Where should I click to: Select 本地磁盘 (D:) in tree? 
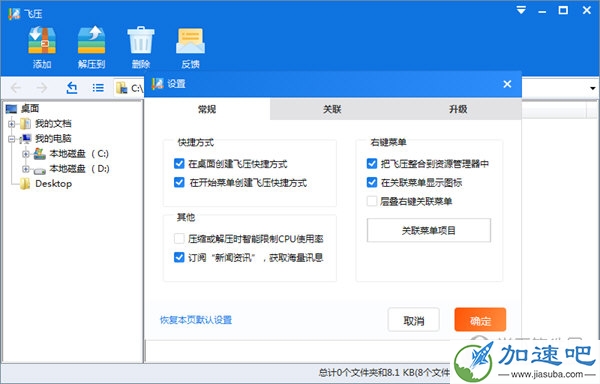pos(79,169)
